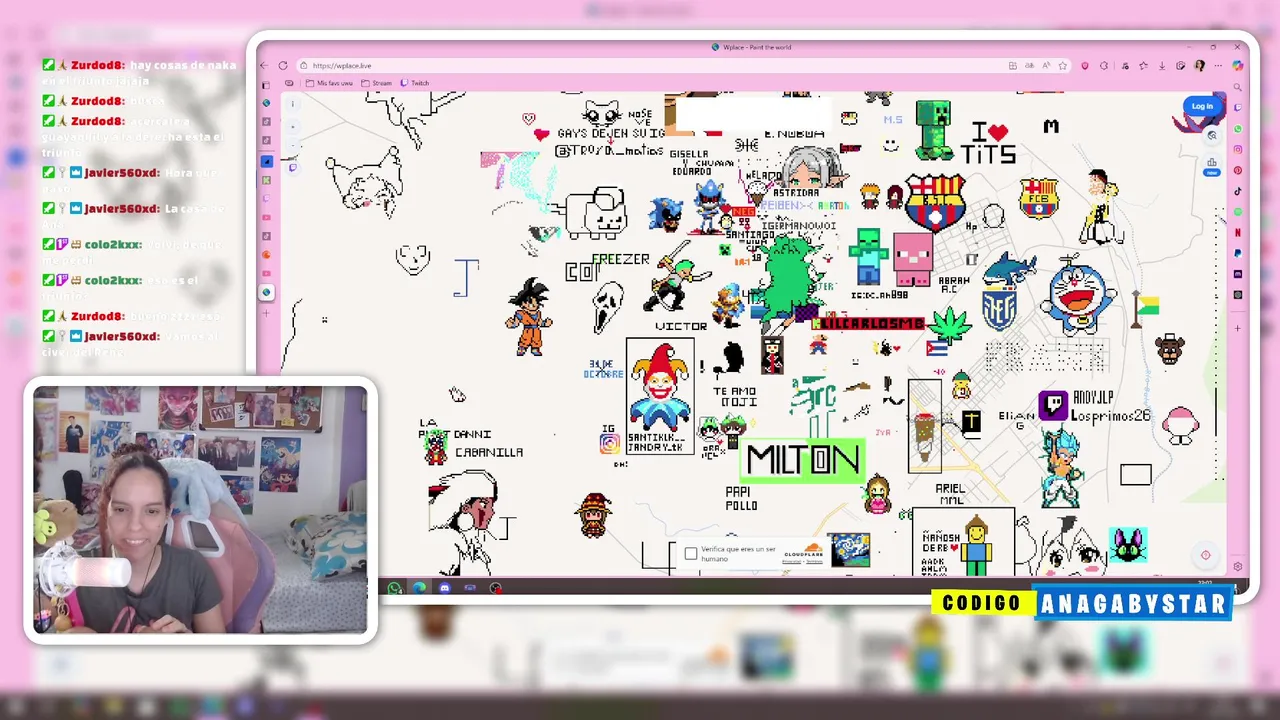This screenshot has height=720, width=1280.
Task: Switch to bottom wplace vertical tab
Action: pyautogui.click(x=266, y=292)
